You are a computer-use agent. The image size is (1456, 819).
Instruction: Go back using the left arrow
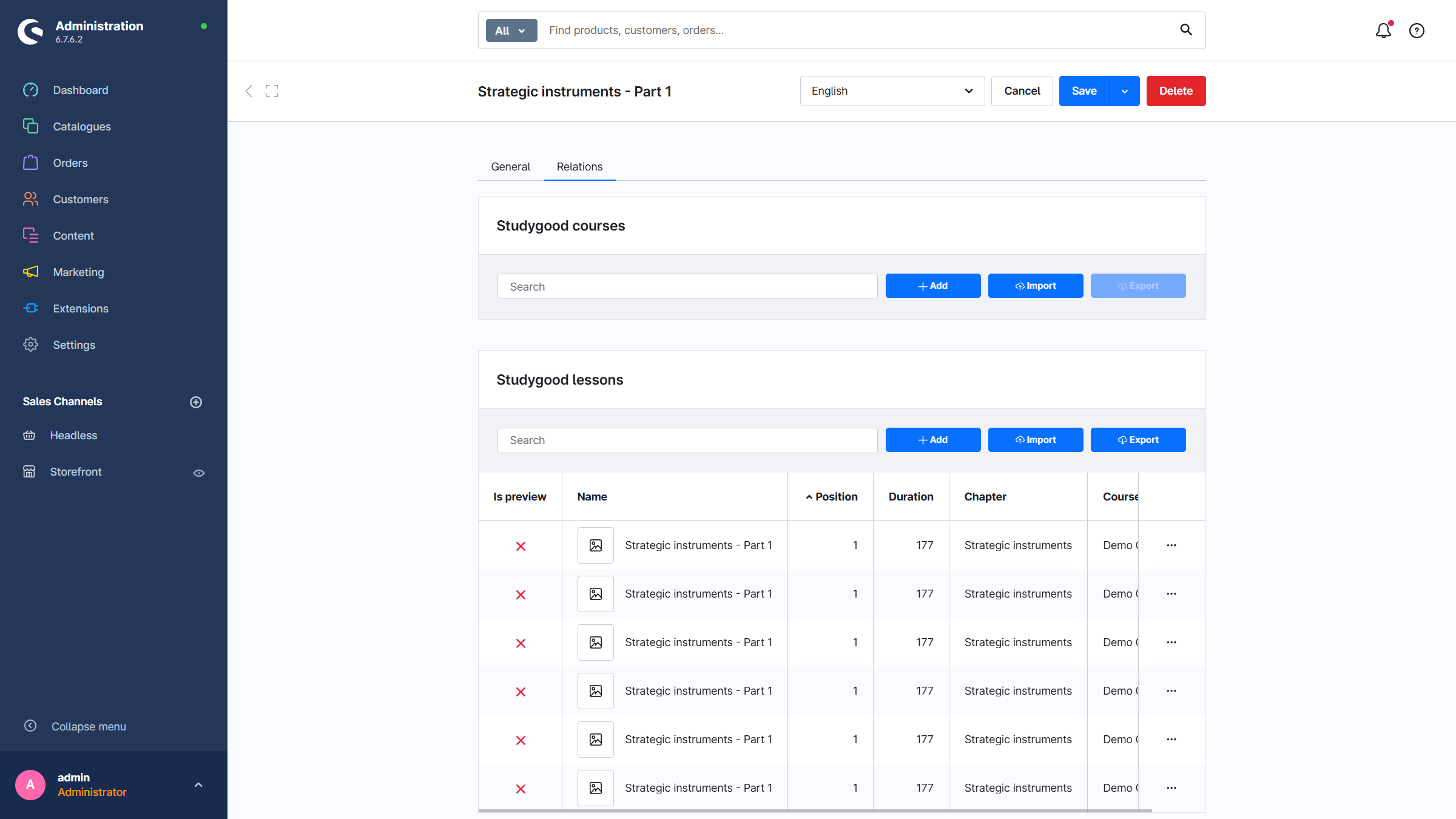point(249,91)
